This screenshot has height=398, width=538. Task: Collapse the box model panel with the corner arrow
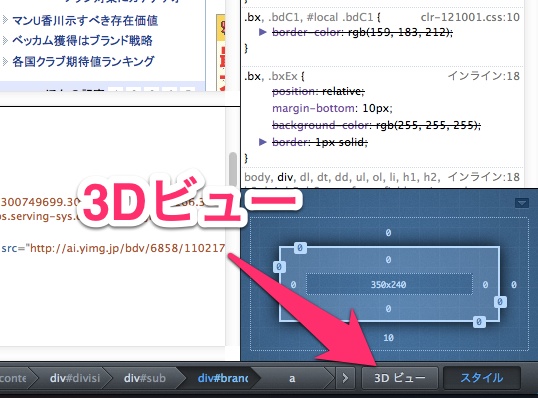tap(522, 203)
